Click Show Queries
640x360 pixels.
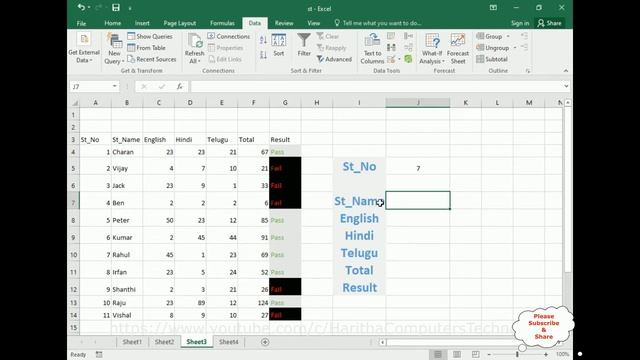click(x=150, y=36)
